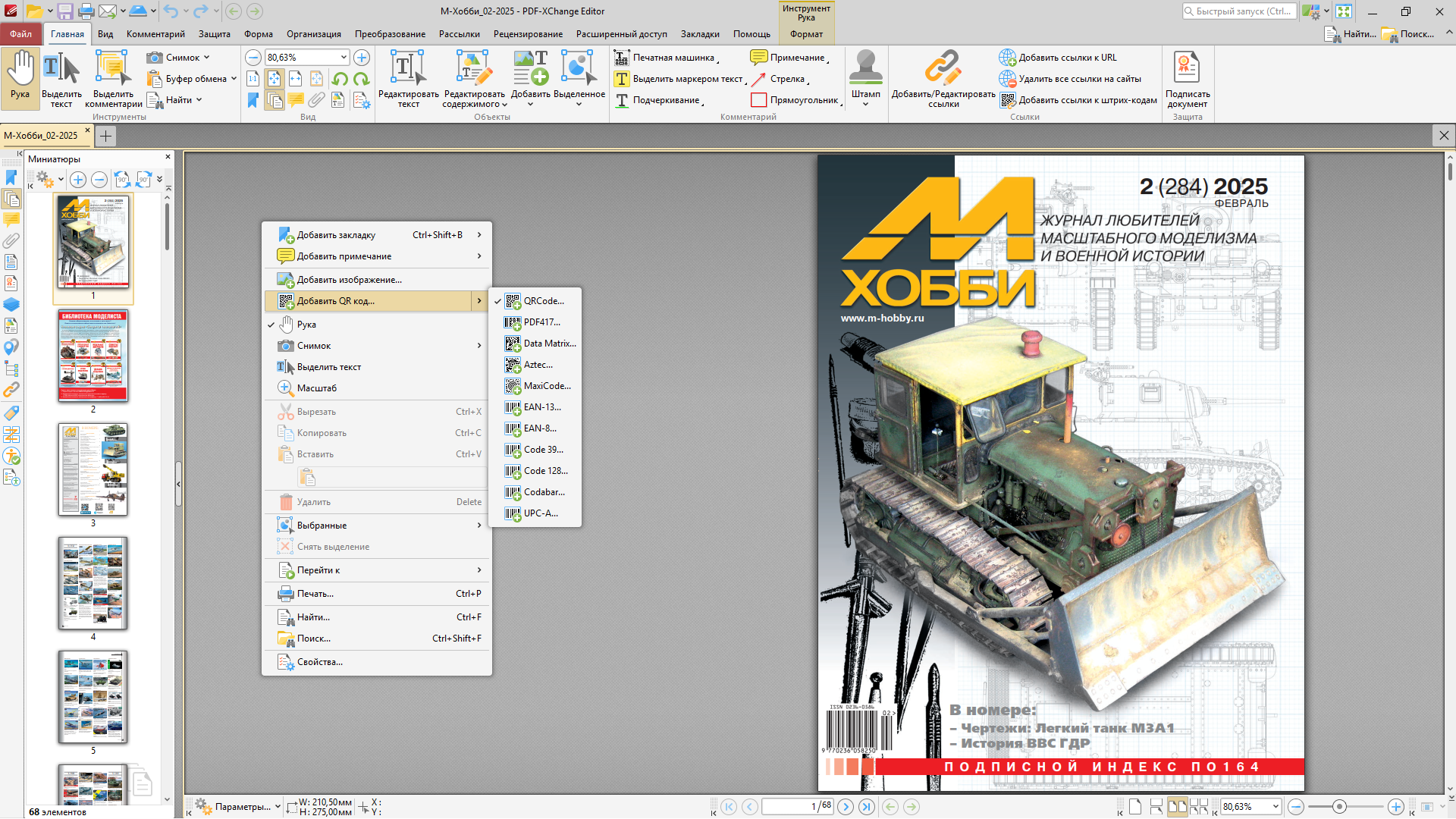Viewport: 1456px width, 819px height.
Task: Click Свойства... in the context menu
Action: click(319, 662)
